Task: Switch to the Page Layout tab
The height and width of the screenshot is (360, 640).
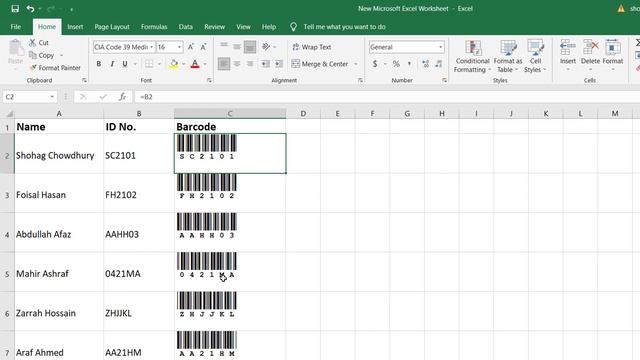Action: pyautogui.click(x=112, y=27)
